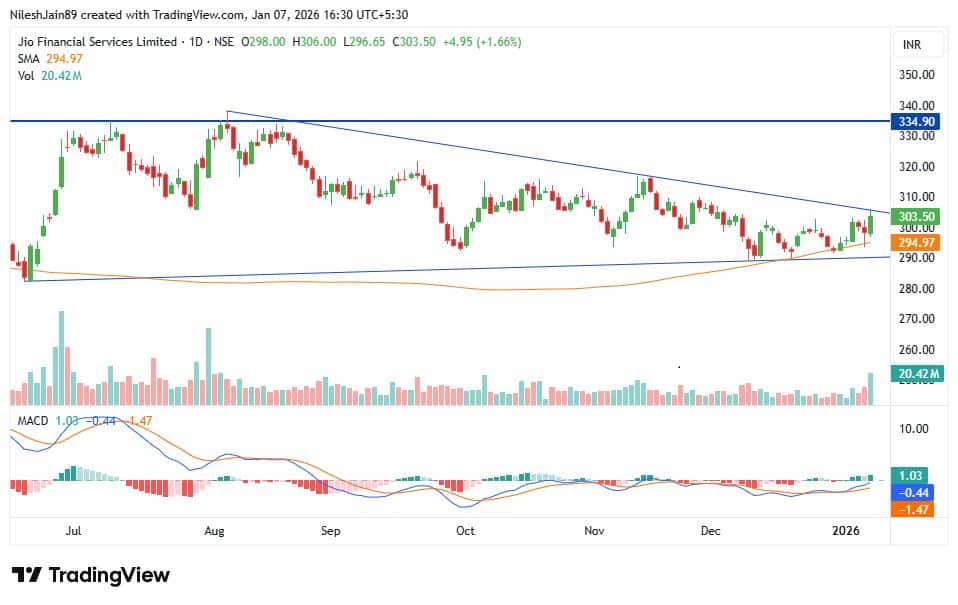Click the TradingView wordmark text
This screenshot has height=605, width=958.
[x=109, y=575]
